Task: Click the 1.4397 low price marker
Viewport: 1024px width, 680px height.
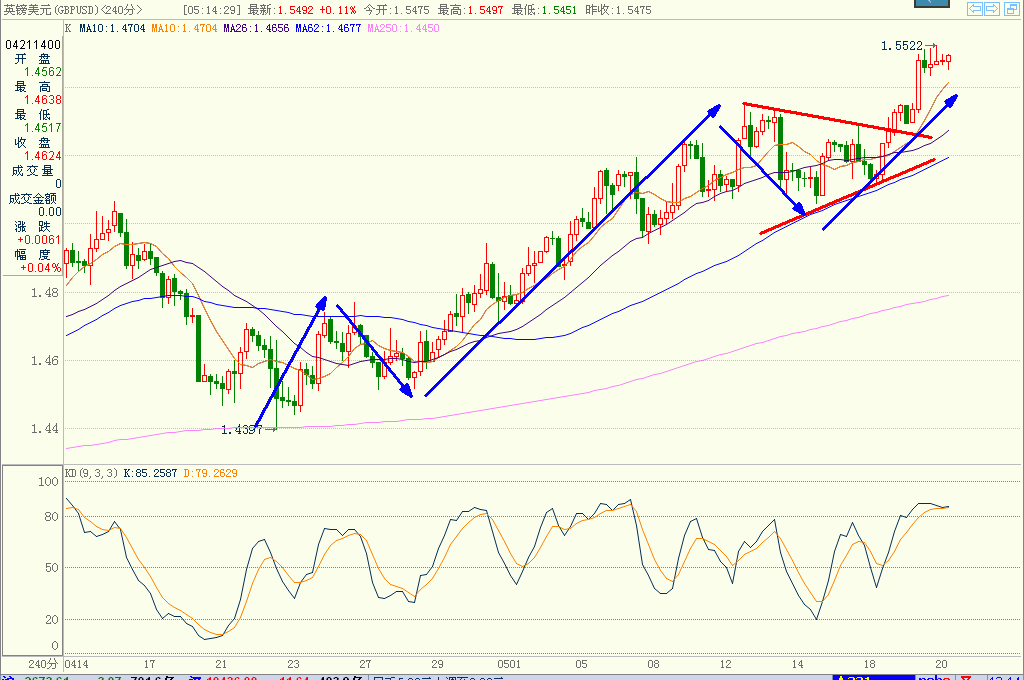Action: point(242,430)
